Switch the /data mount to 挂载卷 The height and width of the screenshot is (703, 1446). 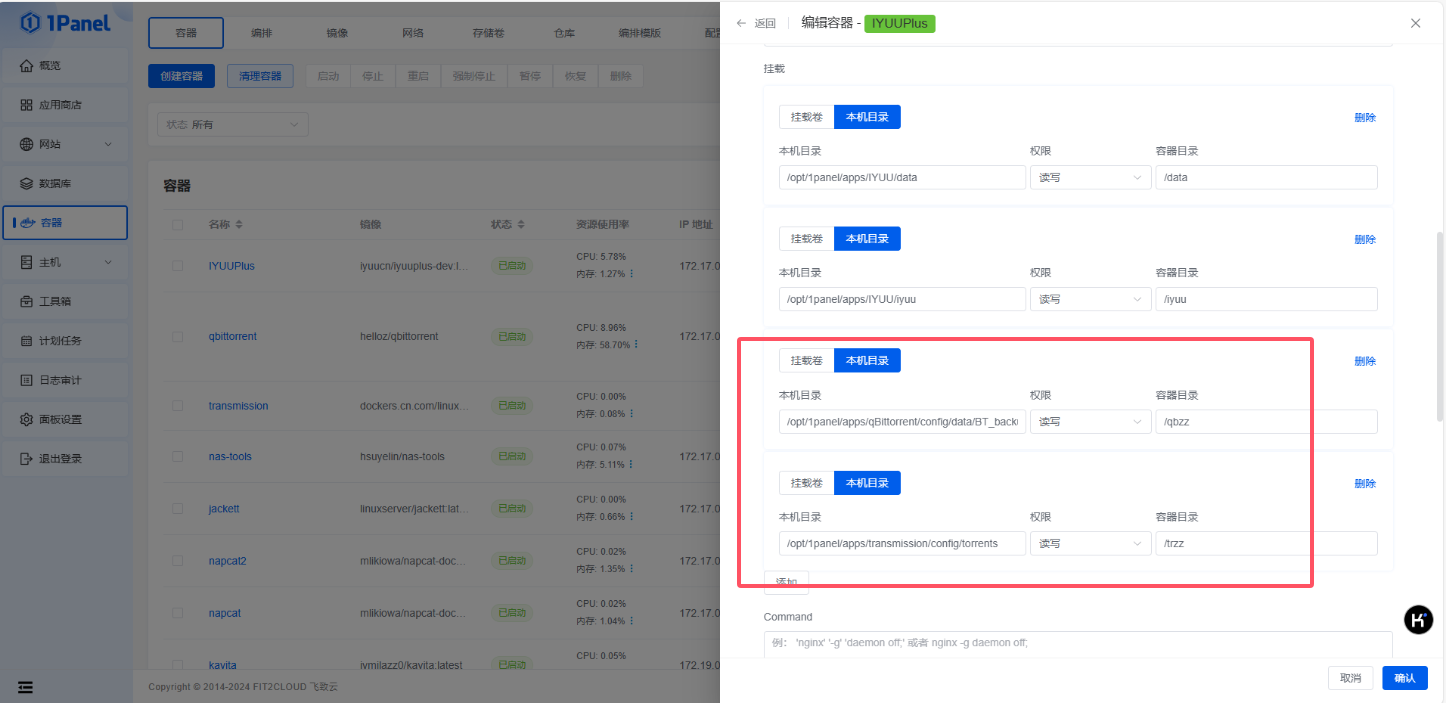807,117
